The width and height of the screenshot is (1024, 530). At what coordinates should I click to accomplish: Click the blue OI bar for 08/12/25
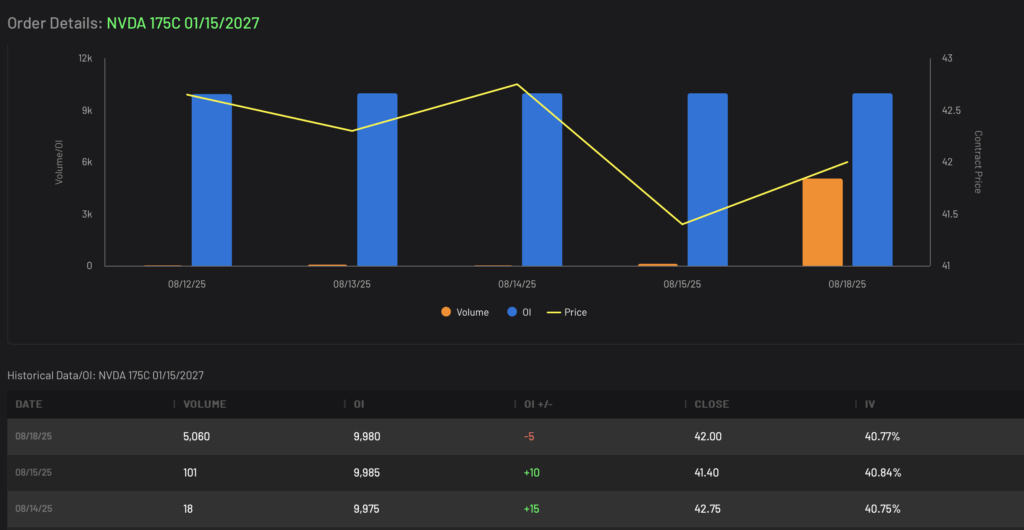pos(212,180)
